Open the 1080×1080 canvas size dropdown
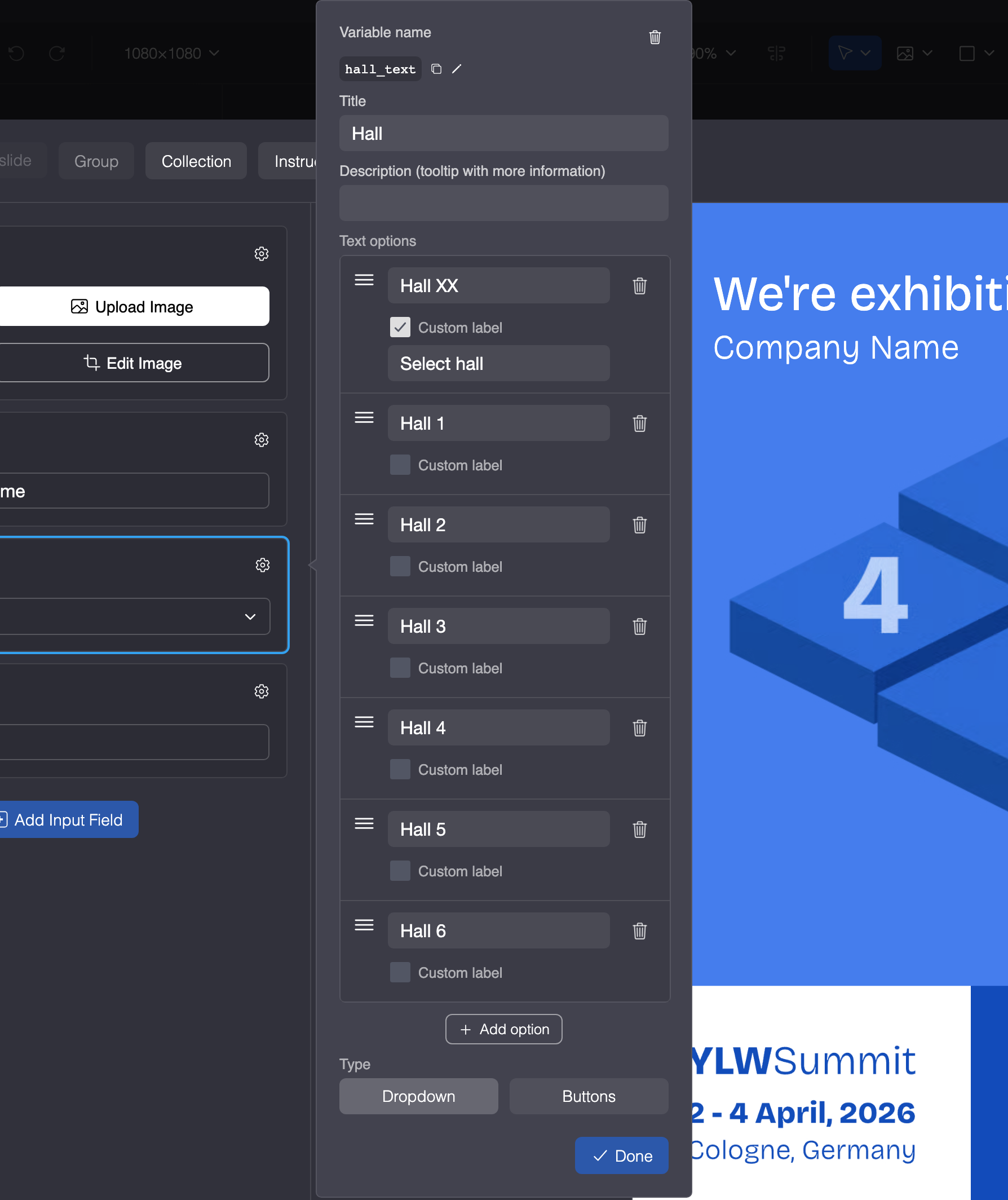The width and height of the screenshot is (1008, 1200). 171,54
